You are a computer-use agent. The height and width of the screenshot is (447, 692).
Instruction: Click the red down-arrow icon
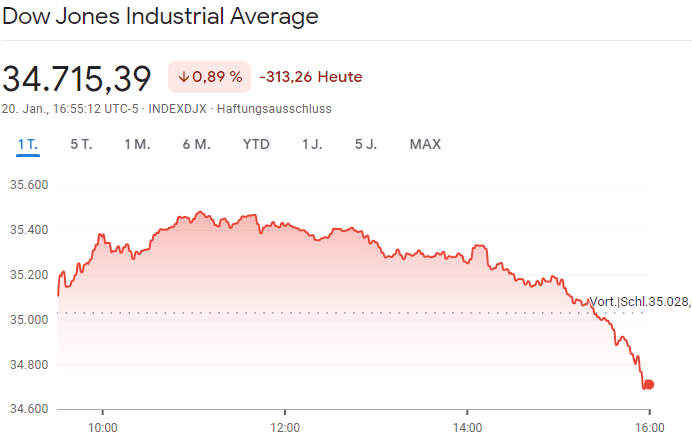[x=184, y=77]
